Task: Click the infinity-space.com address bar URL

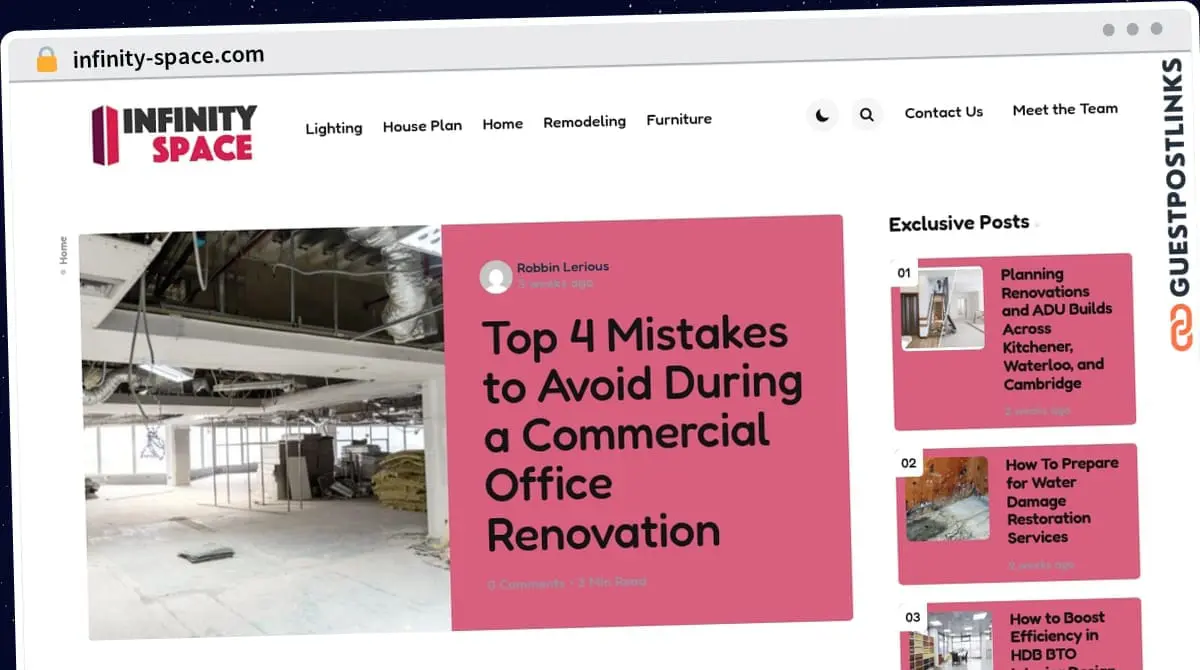Action: tap(168, 57)
